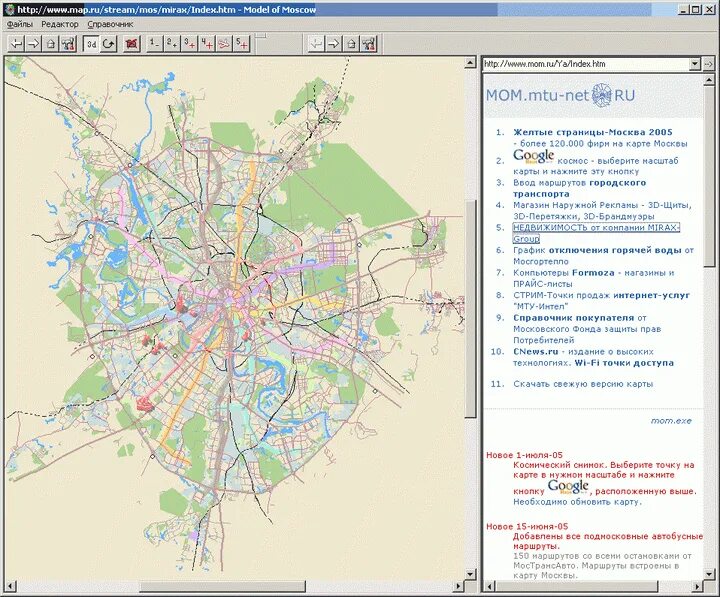Open СТРИМ-Точки продаж интернет-услуг link

(601, 301)
